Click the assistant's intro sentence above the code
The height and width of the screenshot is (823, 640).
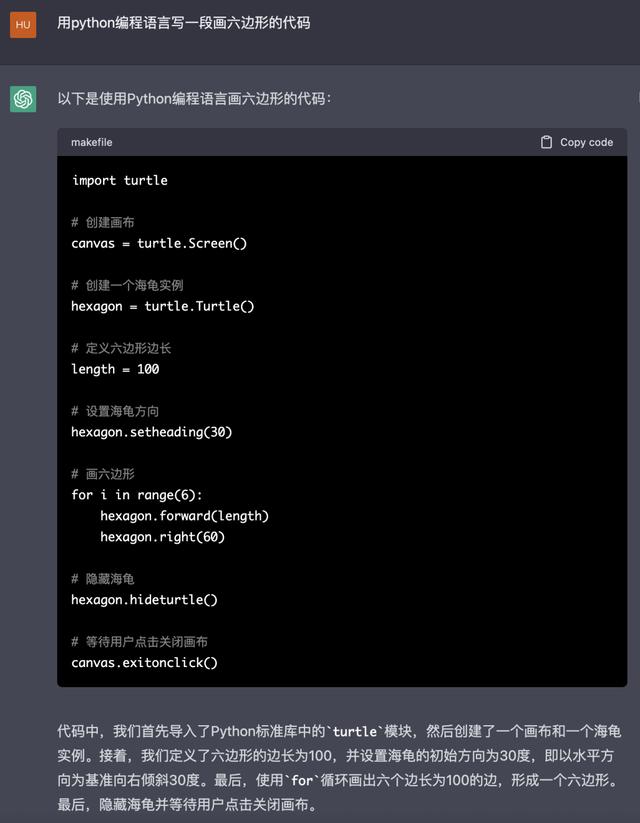194,98
